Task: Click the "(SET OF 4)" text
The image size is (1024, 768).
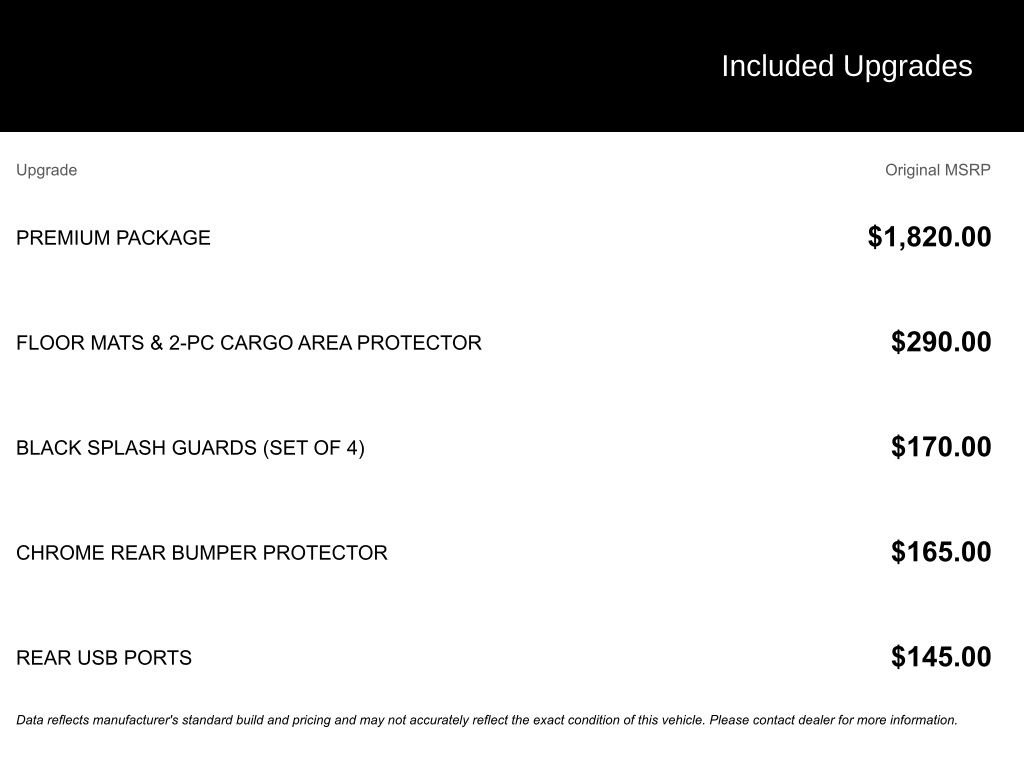Action: 314,448
